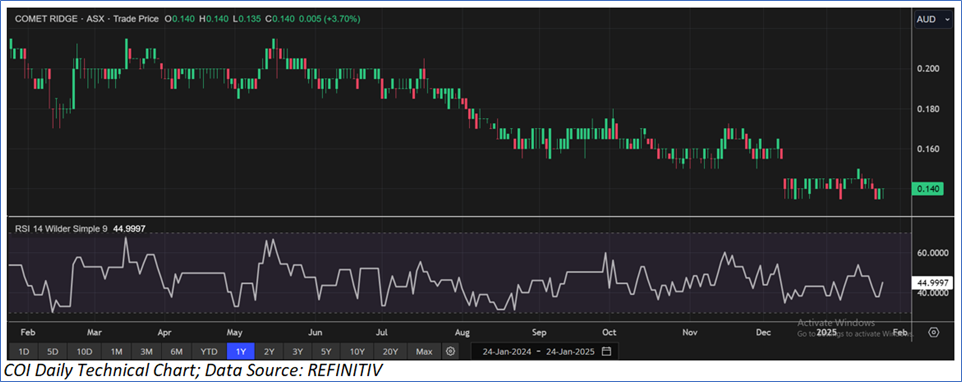Click the Apr month axis label

click(x=164, y=332)
